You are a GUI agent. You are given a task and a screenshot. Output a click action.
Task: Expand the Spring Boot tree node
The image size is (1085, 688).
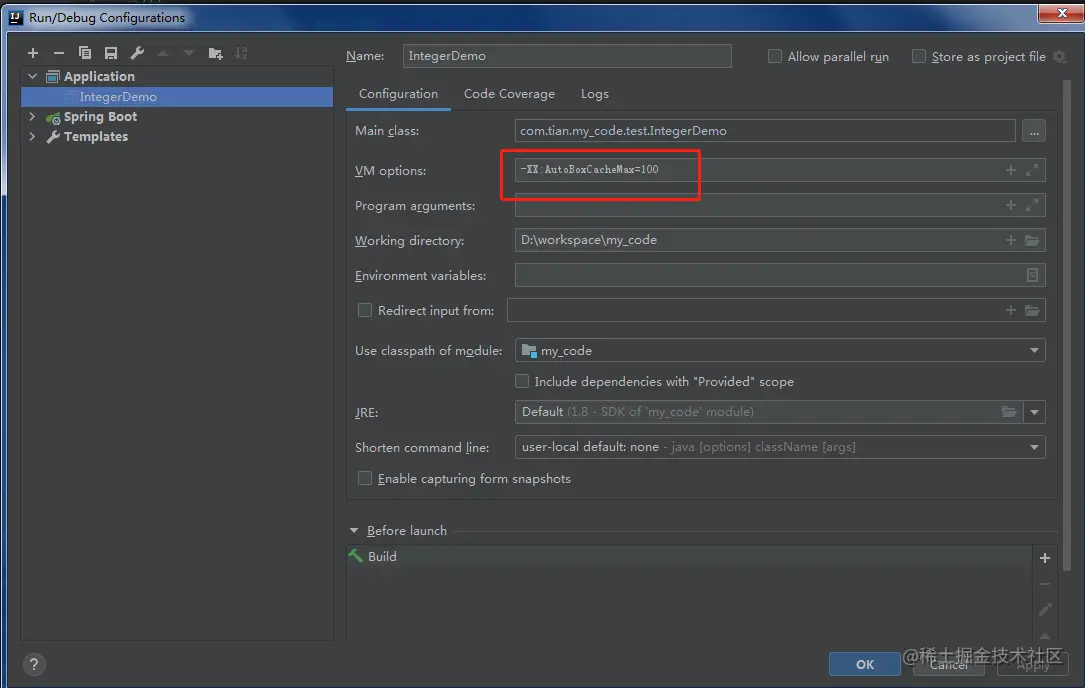click(x=33, y=117)
